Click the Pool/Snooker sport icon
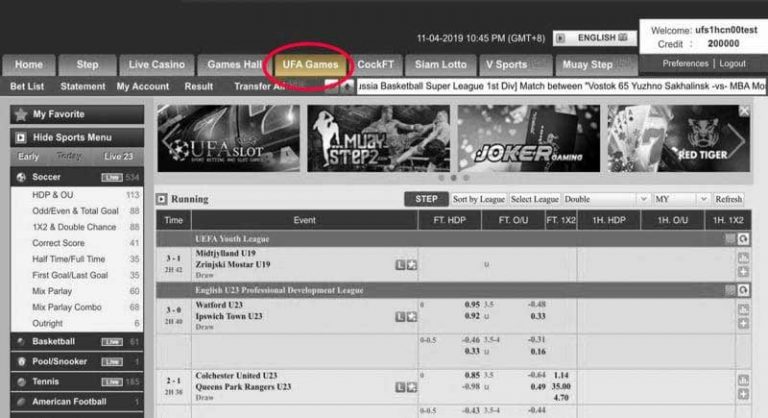Image resolution: width=768 pixels, height=418 pixels. click(21, 362)
